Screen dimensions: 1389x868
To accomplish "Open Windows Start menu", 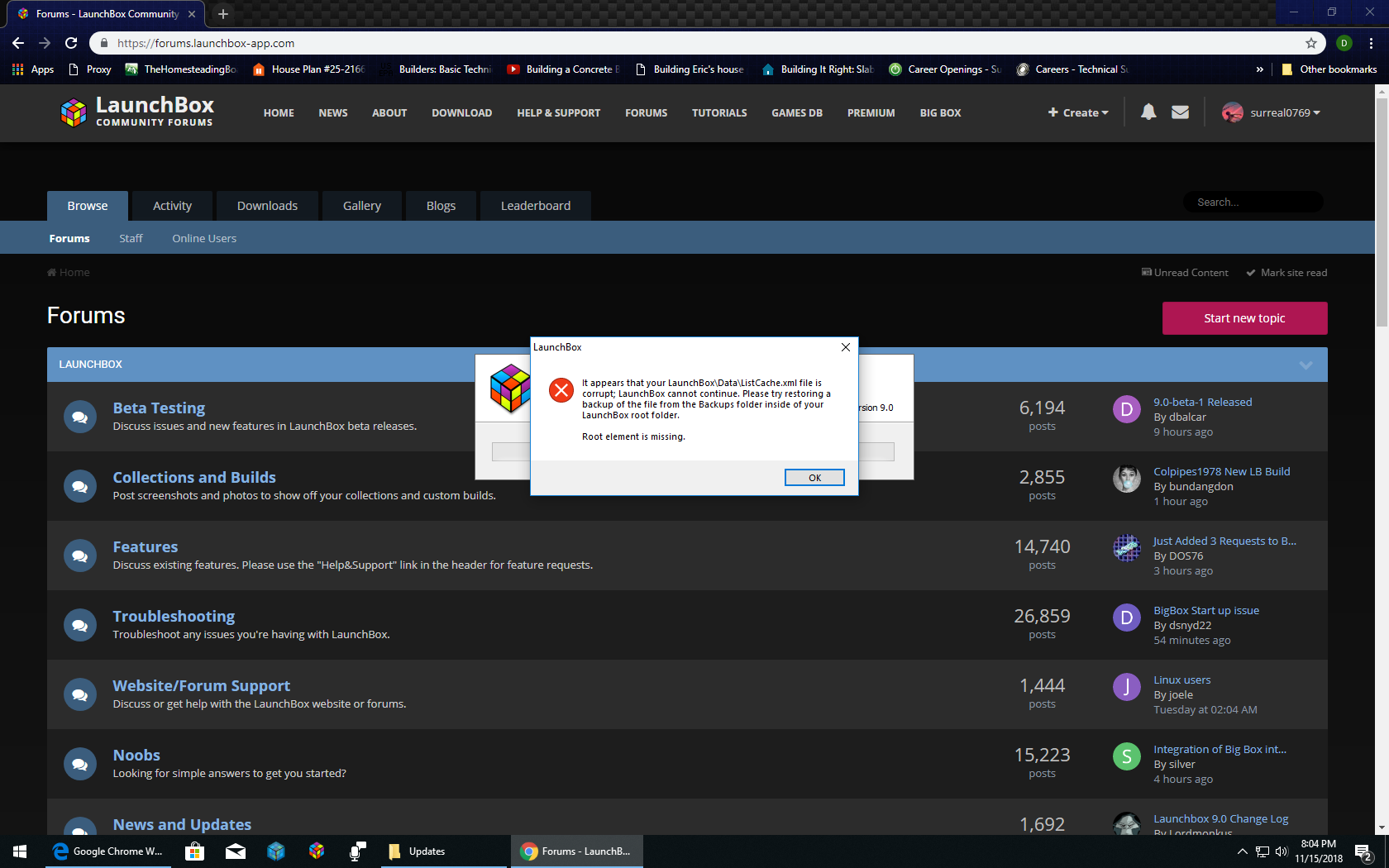I will tap(20, 851).
